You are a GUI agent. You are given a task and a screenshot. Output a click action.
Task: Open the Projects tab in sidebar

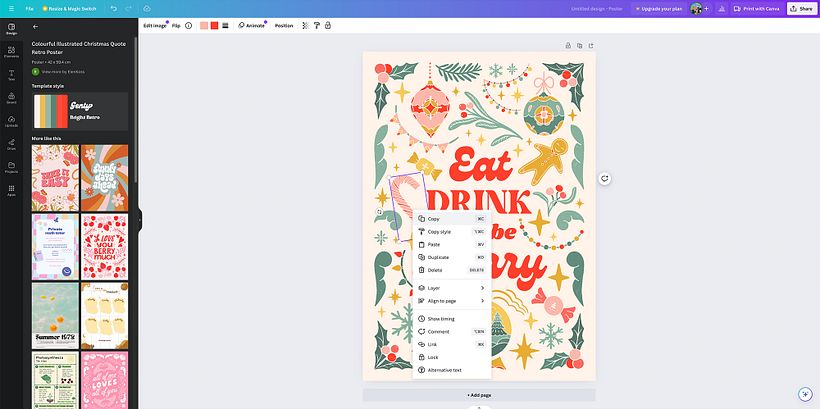coord(12,167)
